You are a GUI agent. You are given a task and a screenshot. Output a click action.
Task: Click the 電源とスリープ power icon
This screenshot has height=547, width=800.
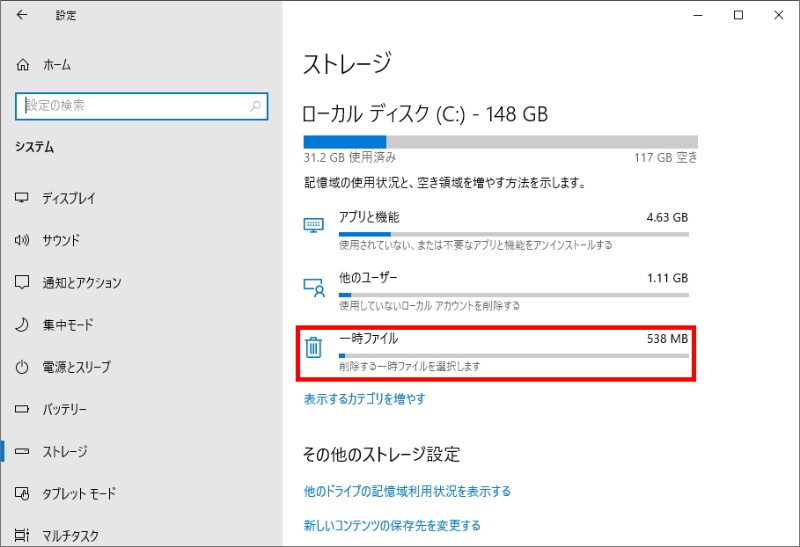click(x=21, y=367)
